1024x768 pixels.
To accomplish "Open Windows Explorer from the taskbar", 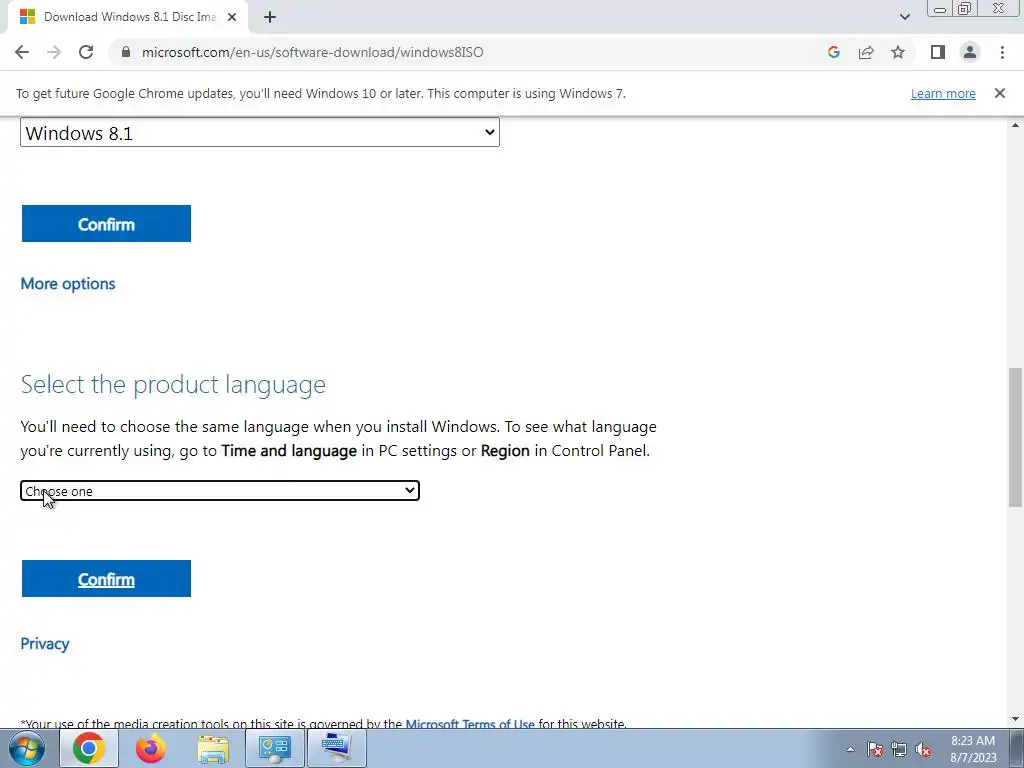I will click(213, 748).
